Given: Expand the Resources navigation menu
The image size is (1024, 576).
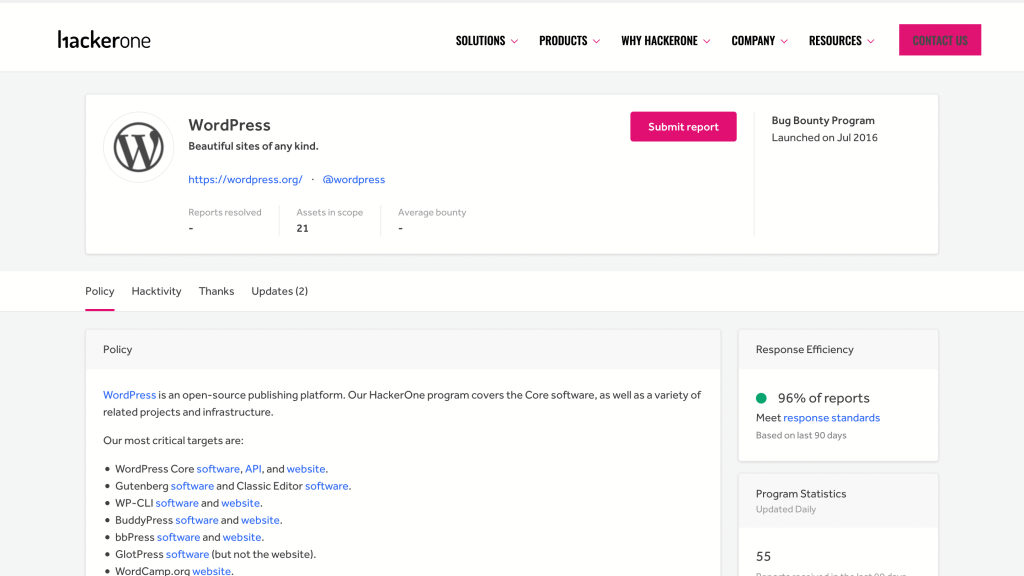Looking at the screenshot, I should coord(841,41).
